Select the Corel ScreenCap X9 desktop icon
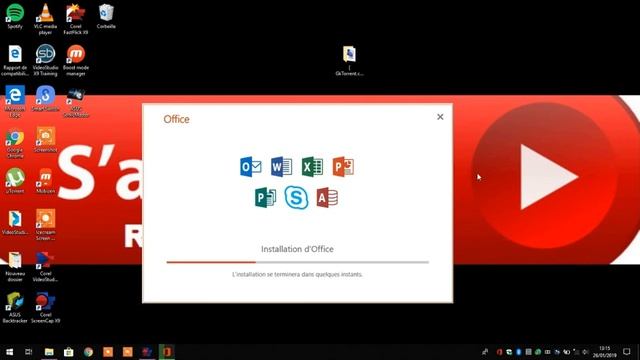The height and width of the screenshot is (360, 640). click(x=45, y=308)
